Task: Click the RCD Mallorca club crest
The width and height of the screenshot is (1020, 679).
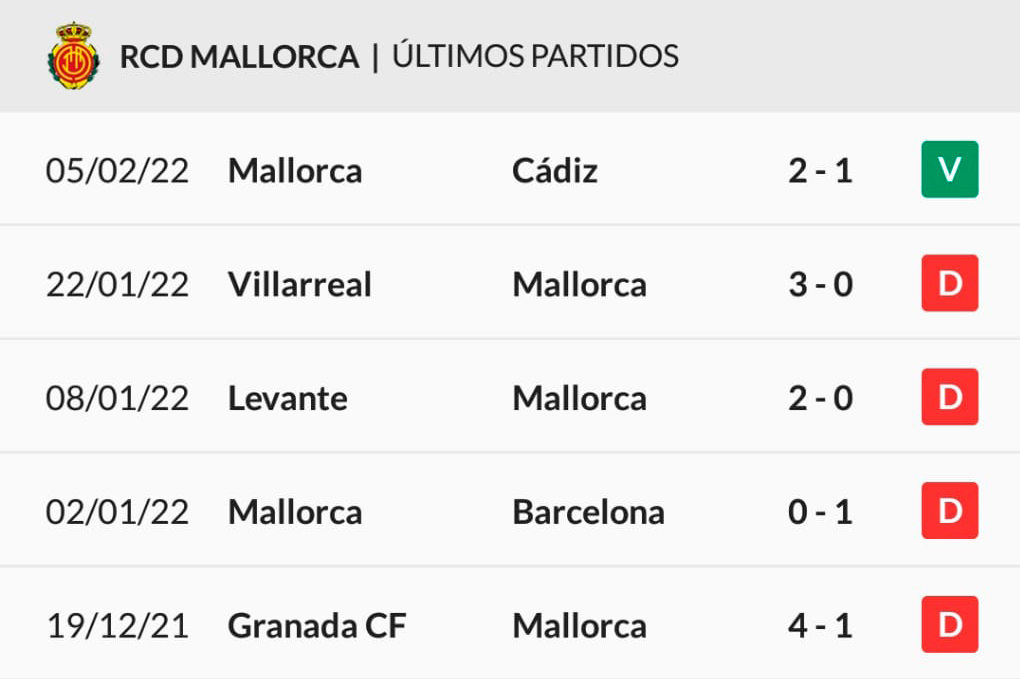Action: click(74, 56)
